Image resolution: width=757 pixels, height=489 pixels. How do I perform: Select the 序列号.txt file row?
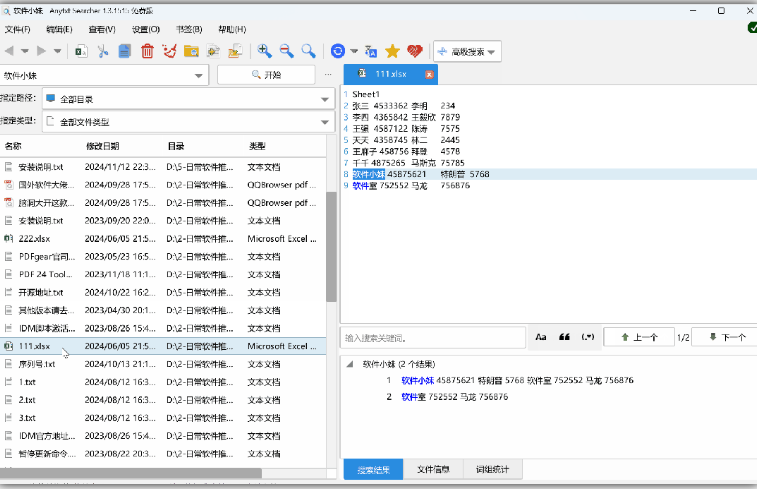click(163, 364)
